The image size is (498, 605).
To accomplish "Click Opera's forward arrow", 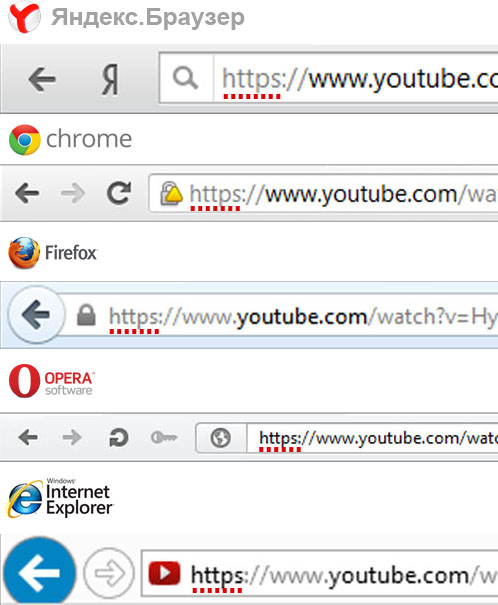I will pos(72,437).
